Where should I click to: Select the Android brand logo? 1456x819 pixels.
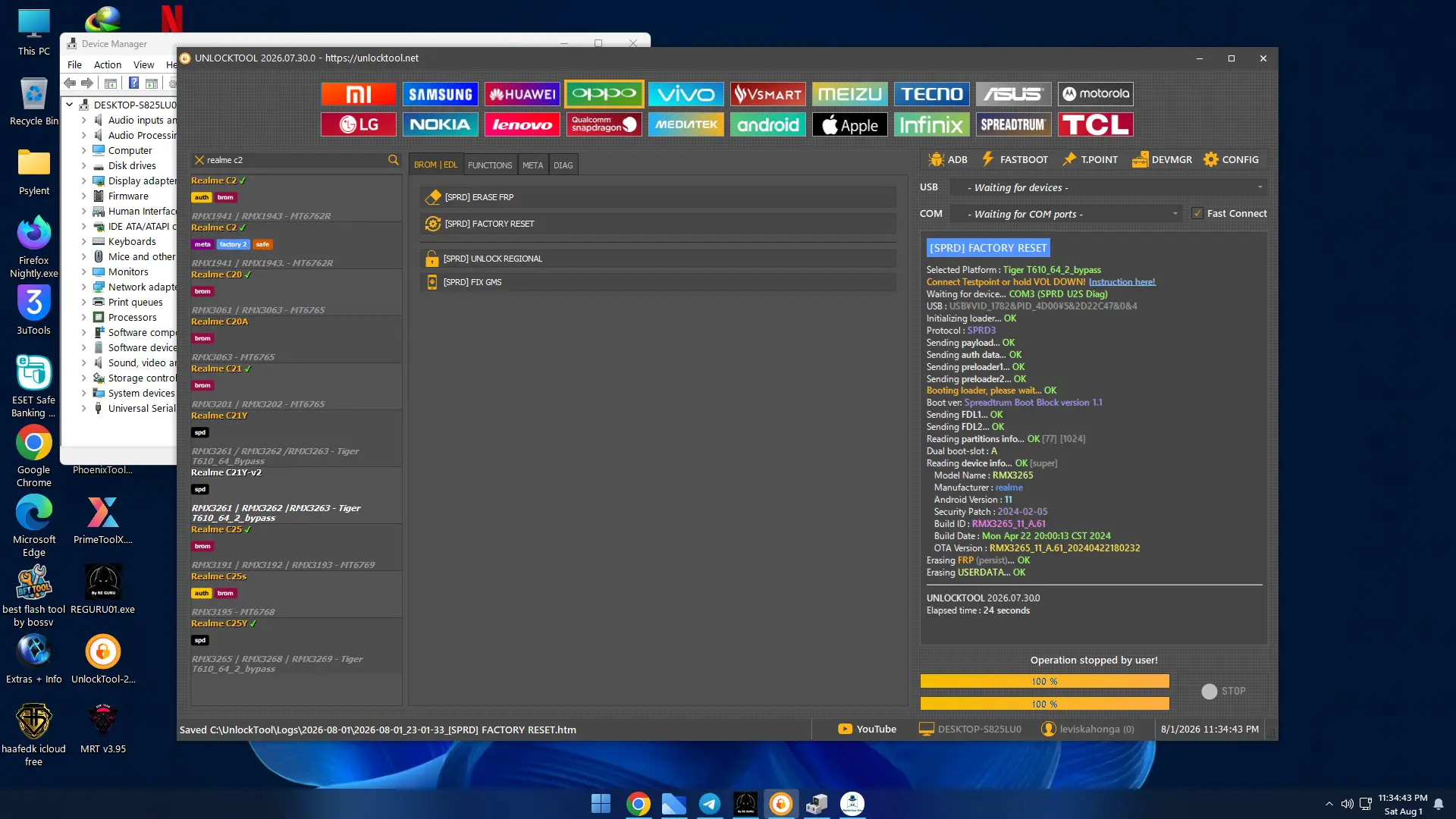(x=768, y=124)
